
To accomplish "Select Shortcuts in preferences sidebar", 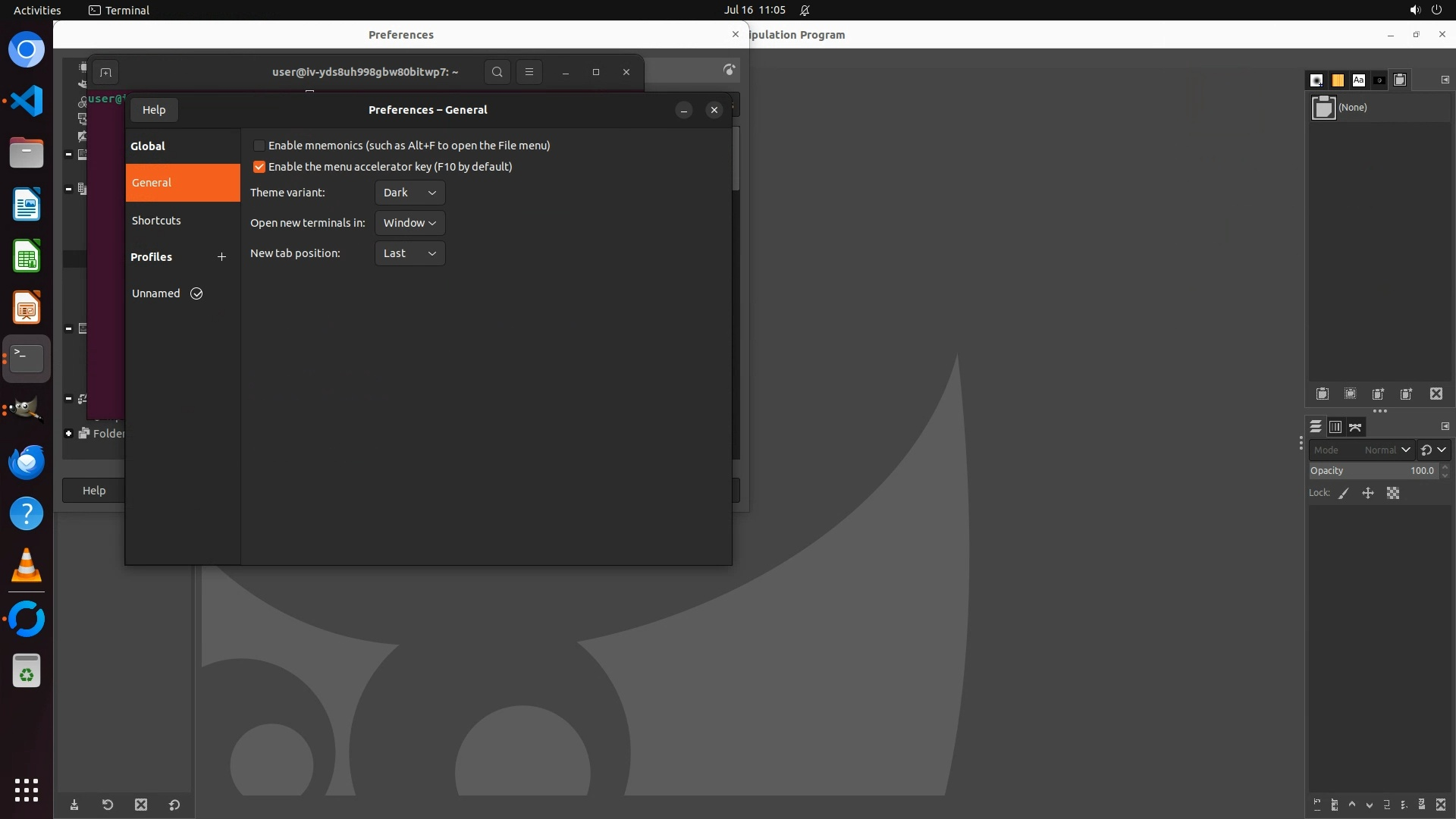I will click(156, 221).
